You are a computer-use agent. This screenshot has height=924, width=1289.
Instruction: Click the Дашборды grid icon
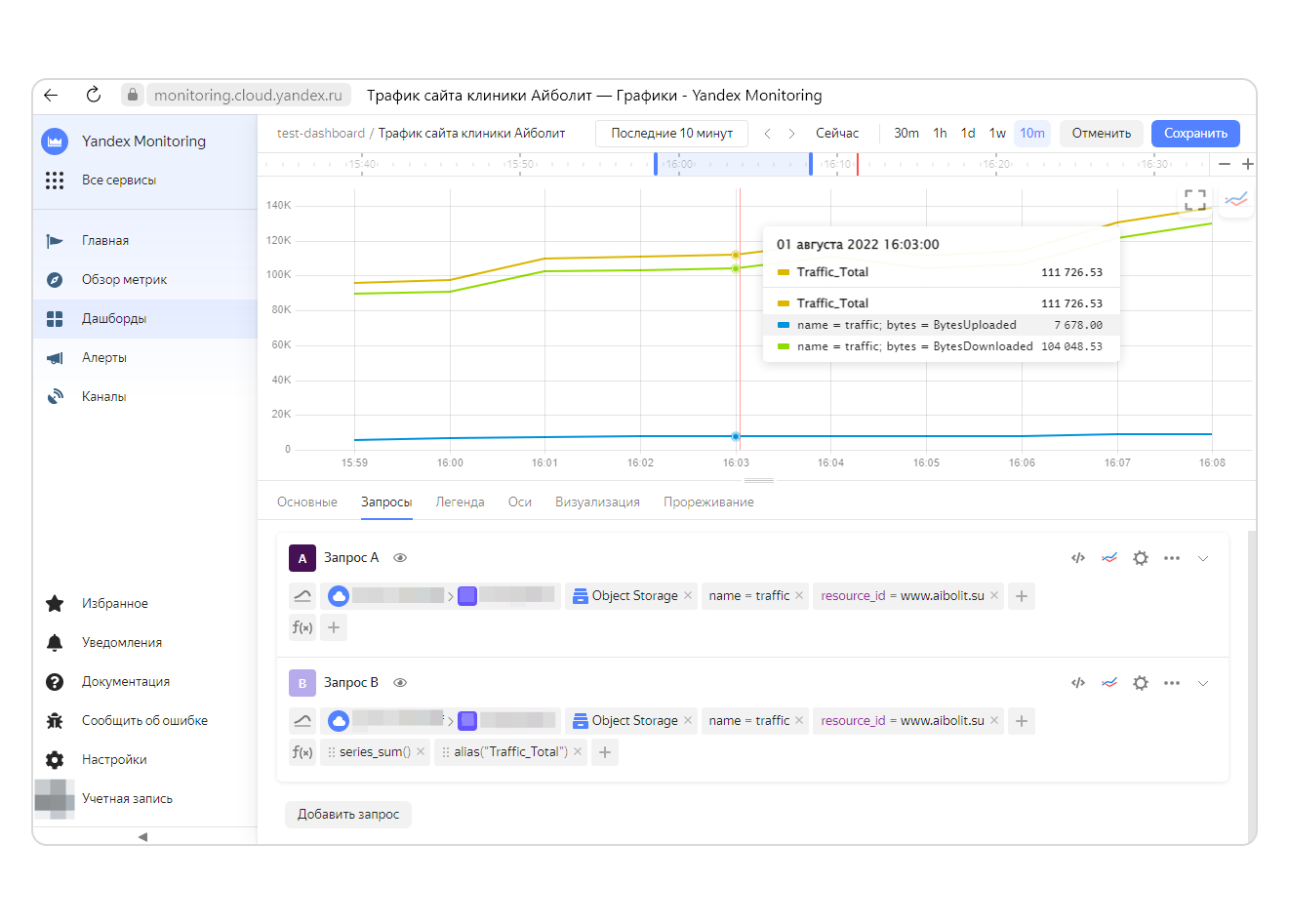(x=55, y=319)
